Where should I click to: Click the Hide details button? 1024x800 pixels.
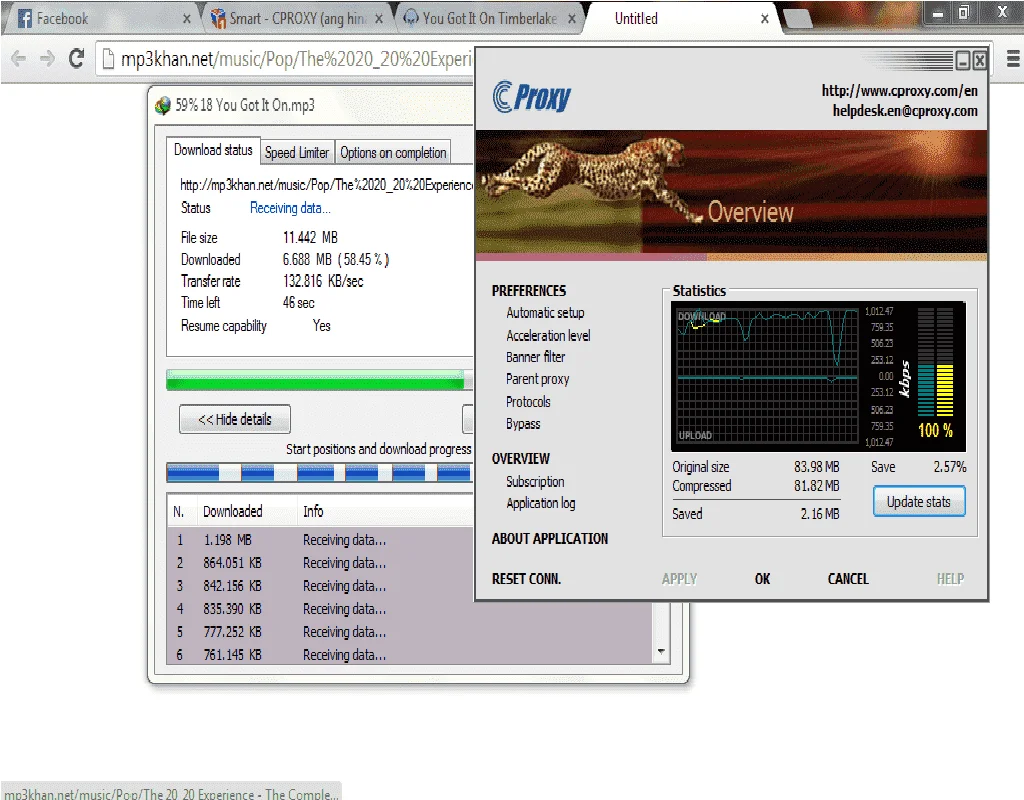(x=234, y=419)
